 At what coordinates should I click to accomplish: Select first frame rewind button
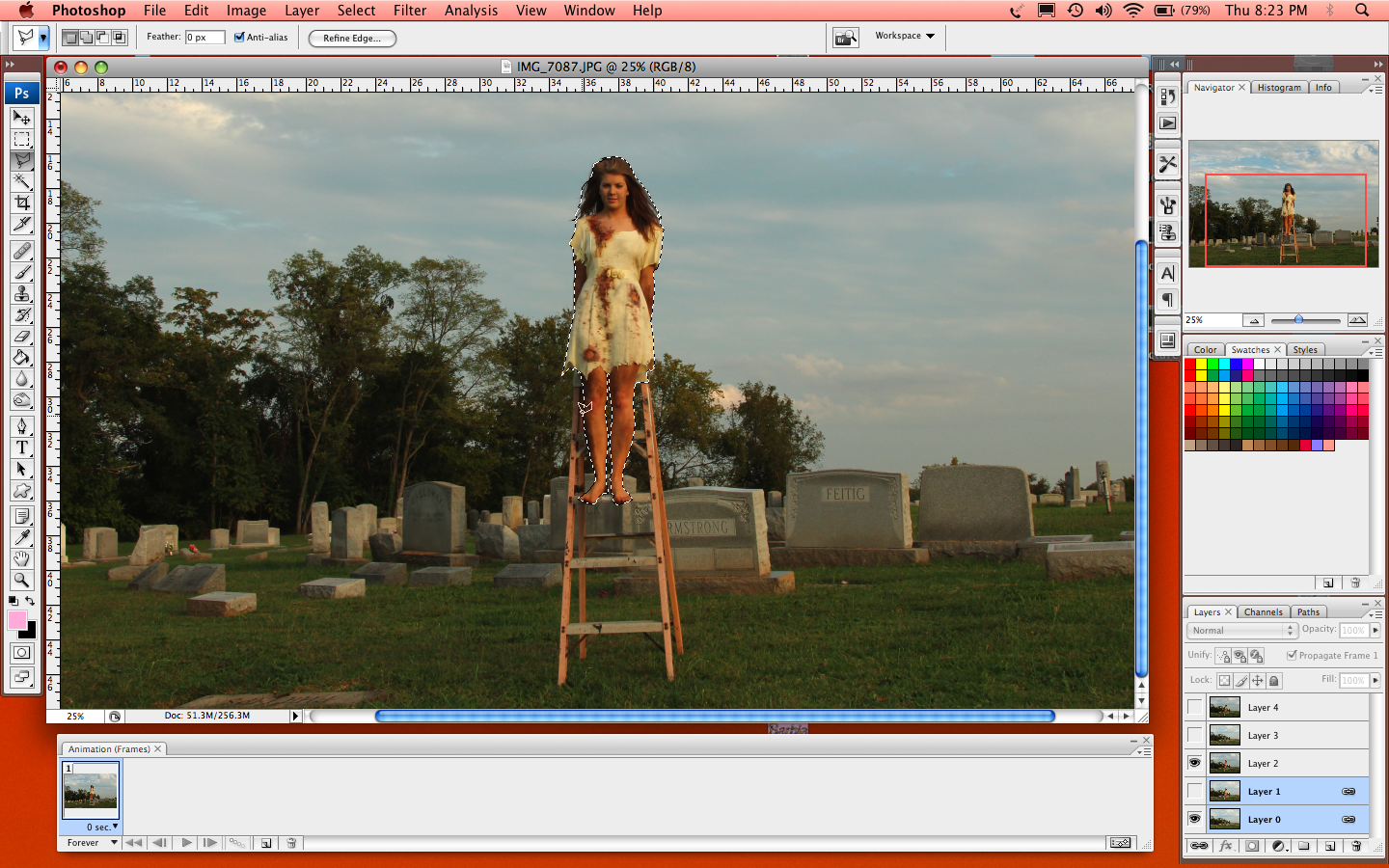(x=134, y=843)
